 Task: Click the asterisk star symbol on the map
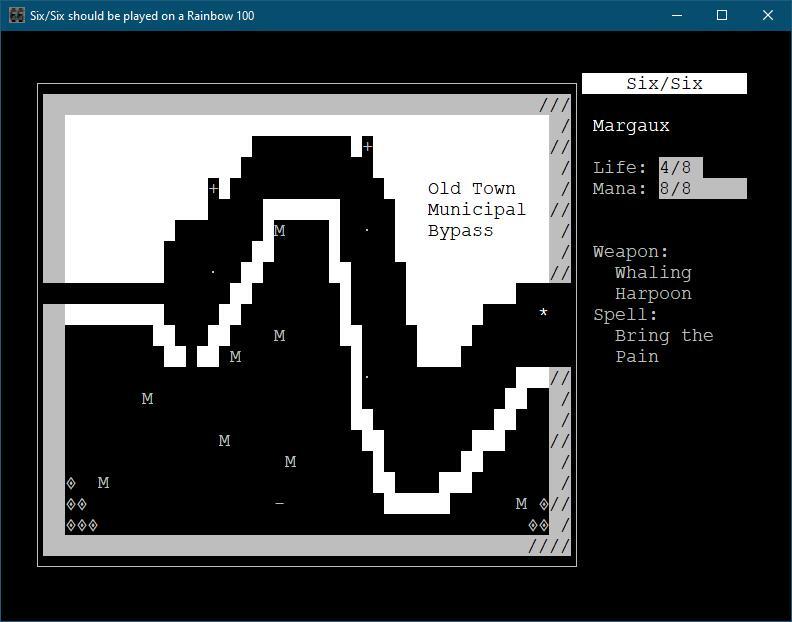click(x=543, y=313)
